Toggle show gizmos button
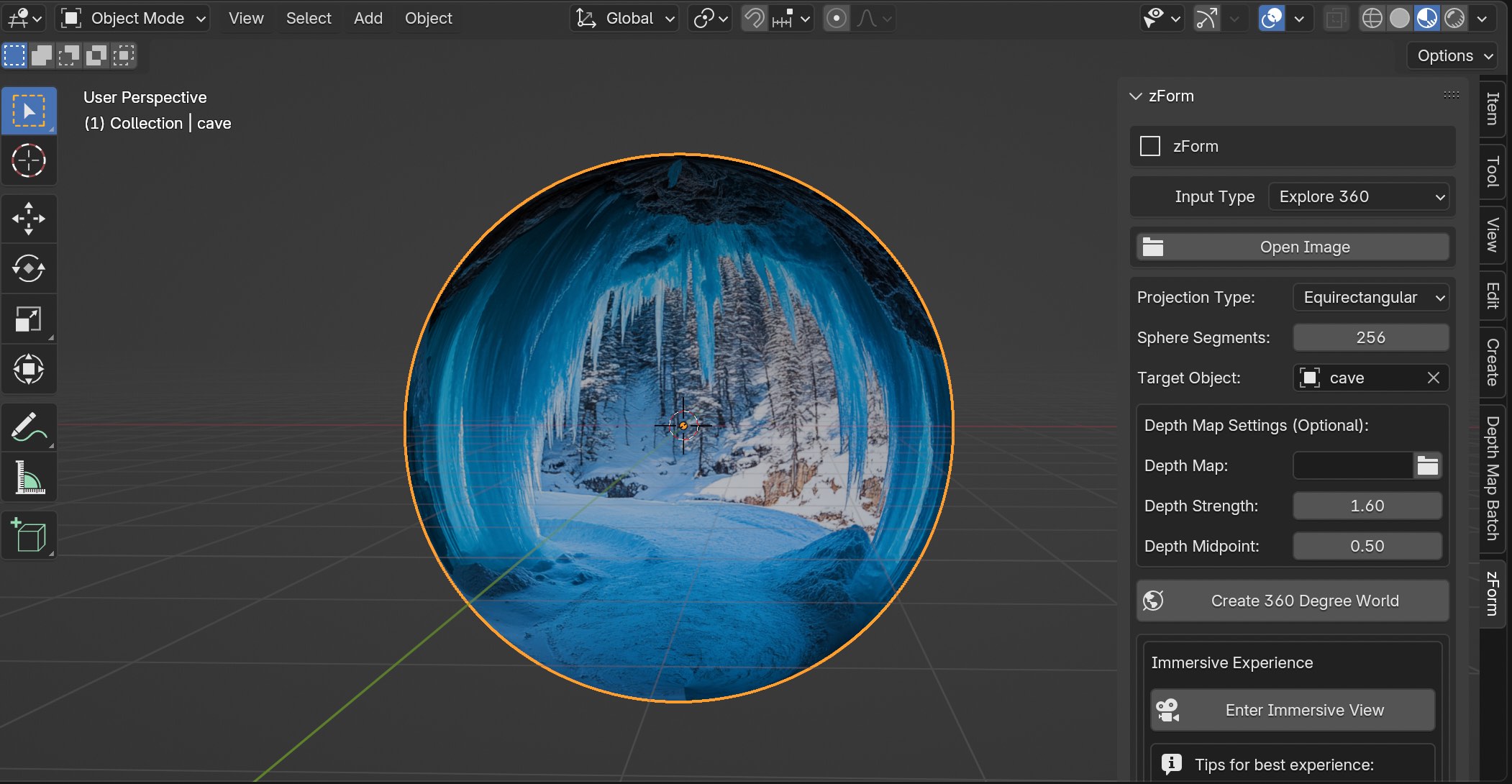Image resolution: width=1512 pixels, height=784 pixels. coord(1207,18)
